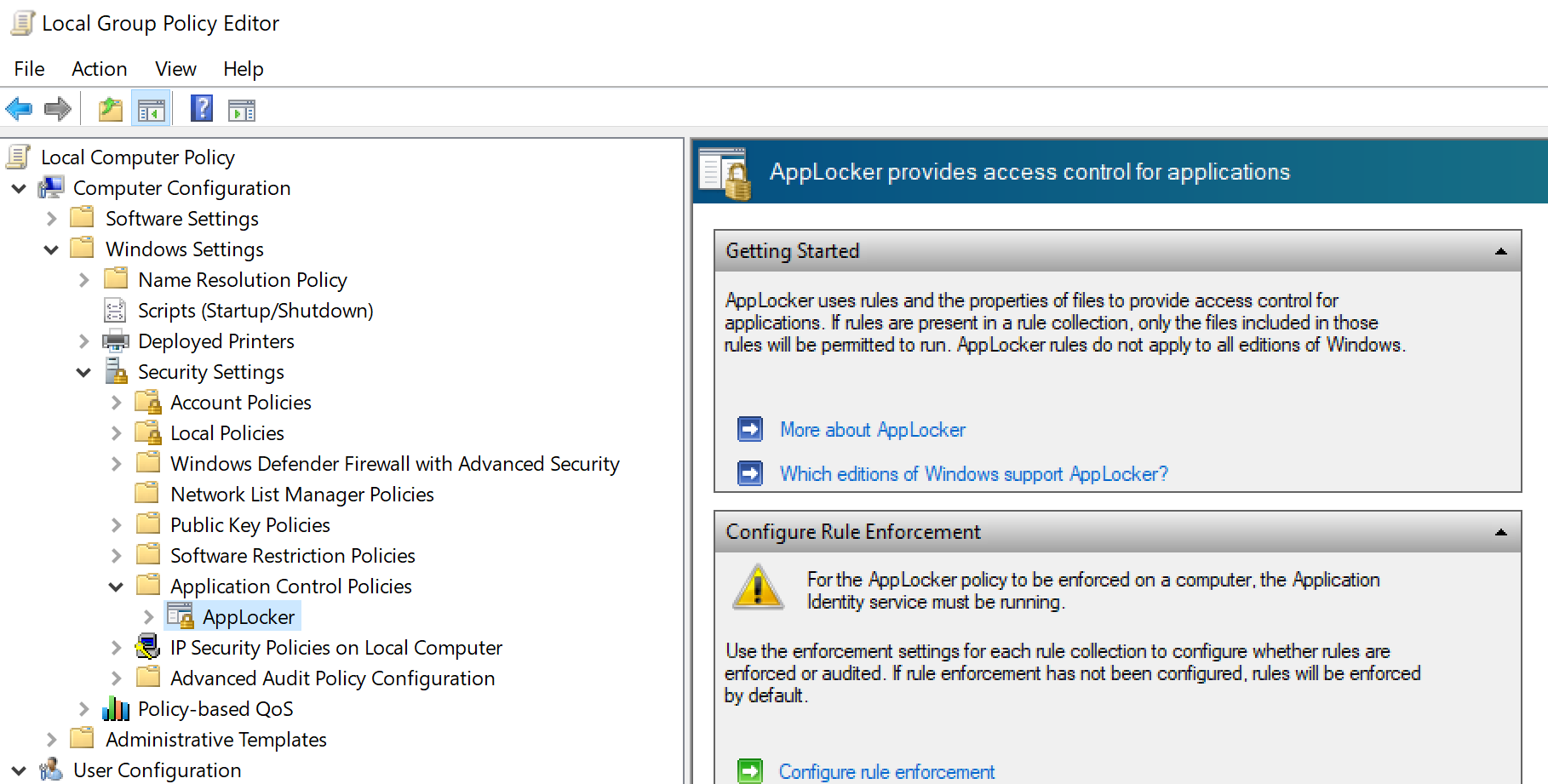Expand the Administrative Templates folder
The width and height of the screenshot is (1548, 784).
coord(51,740)
